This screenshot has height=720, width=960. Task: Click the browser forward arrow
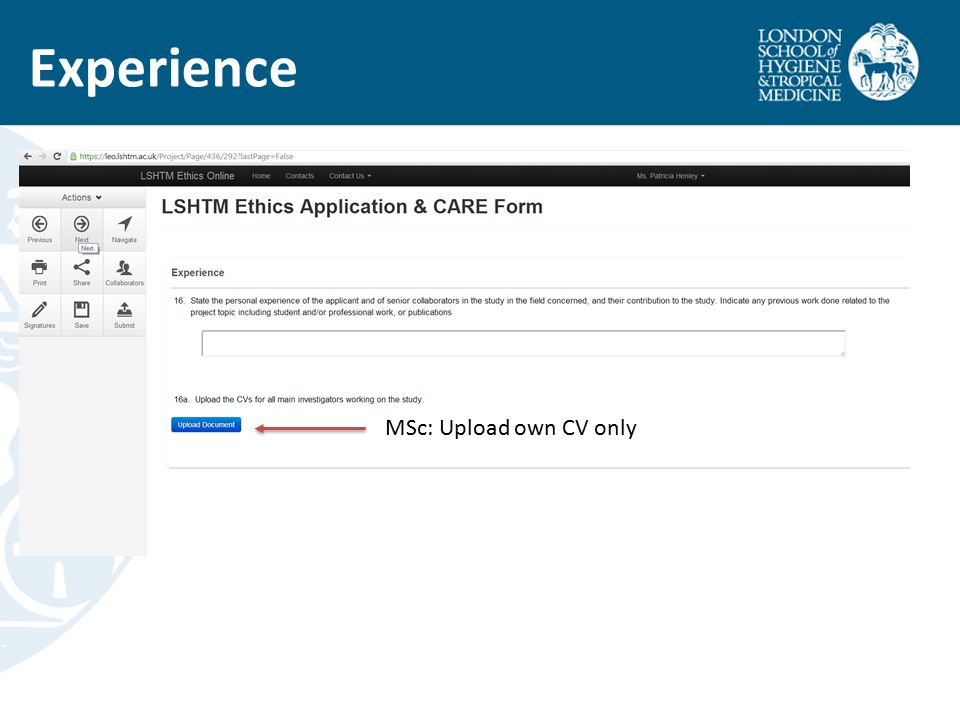[x=42, y=156]
